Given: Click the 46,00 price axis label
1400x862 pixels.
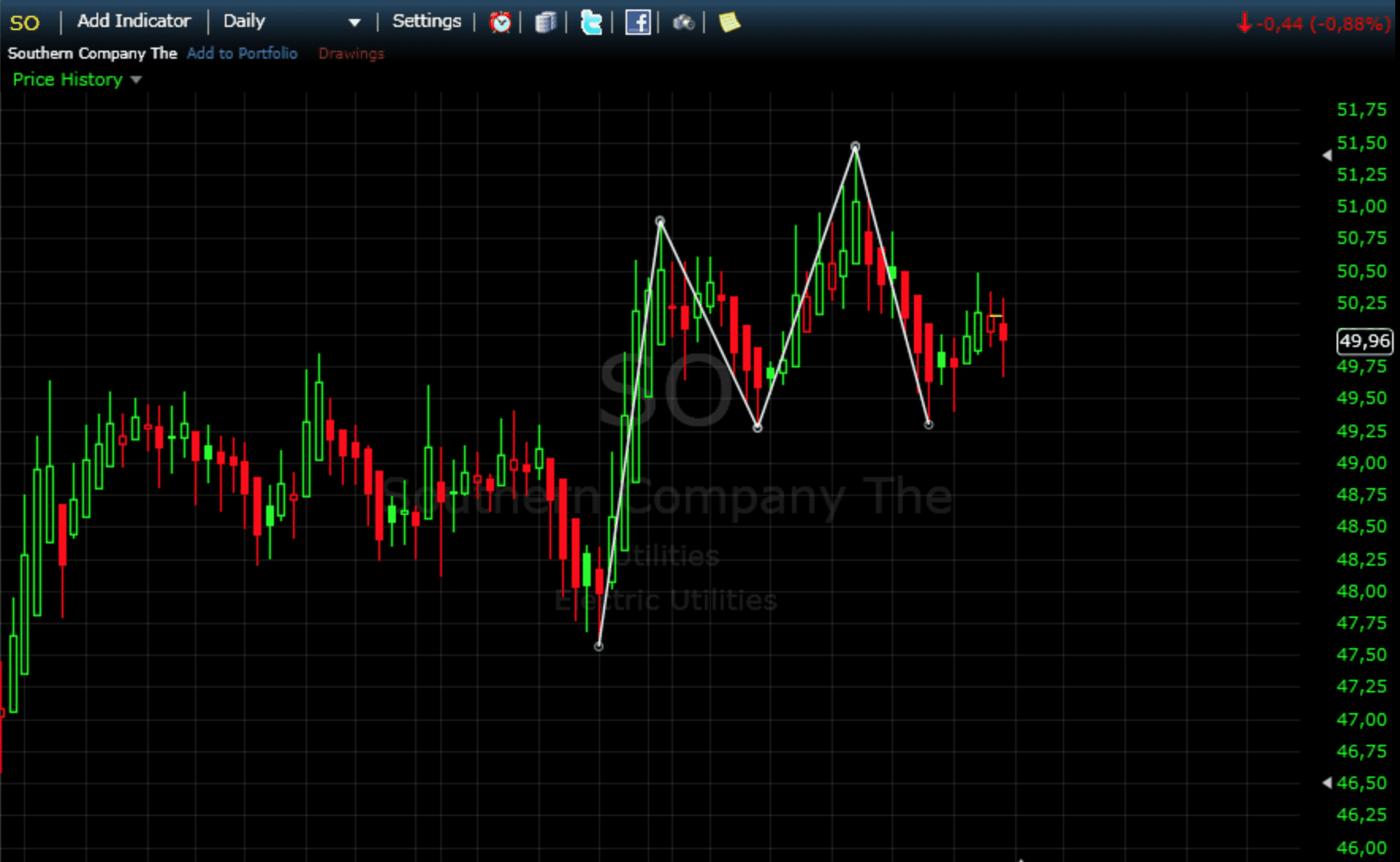Looking at the screenshot, I should tap(1362, 848).
